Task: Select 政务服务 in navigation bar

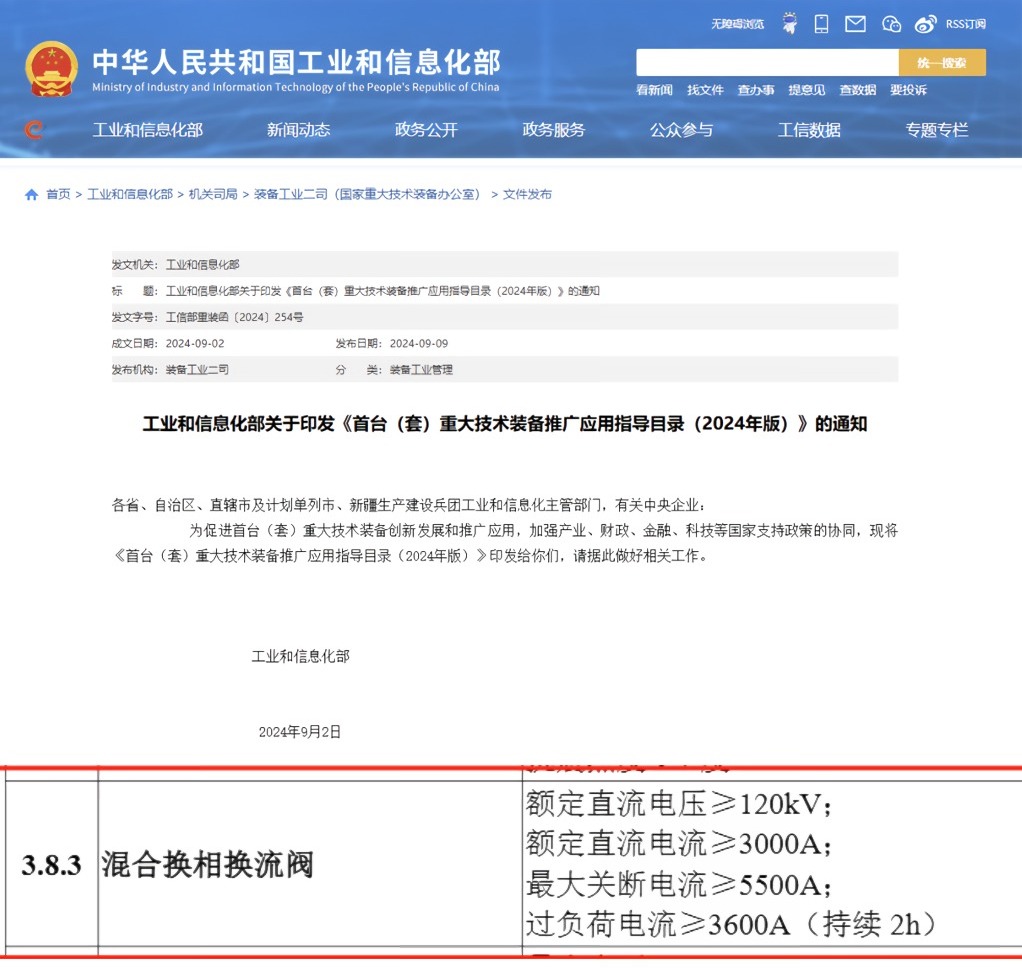Action: tap(553, 130)
